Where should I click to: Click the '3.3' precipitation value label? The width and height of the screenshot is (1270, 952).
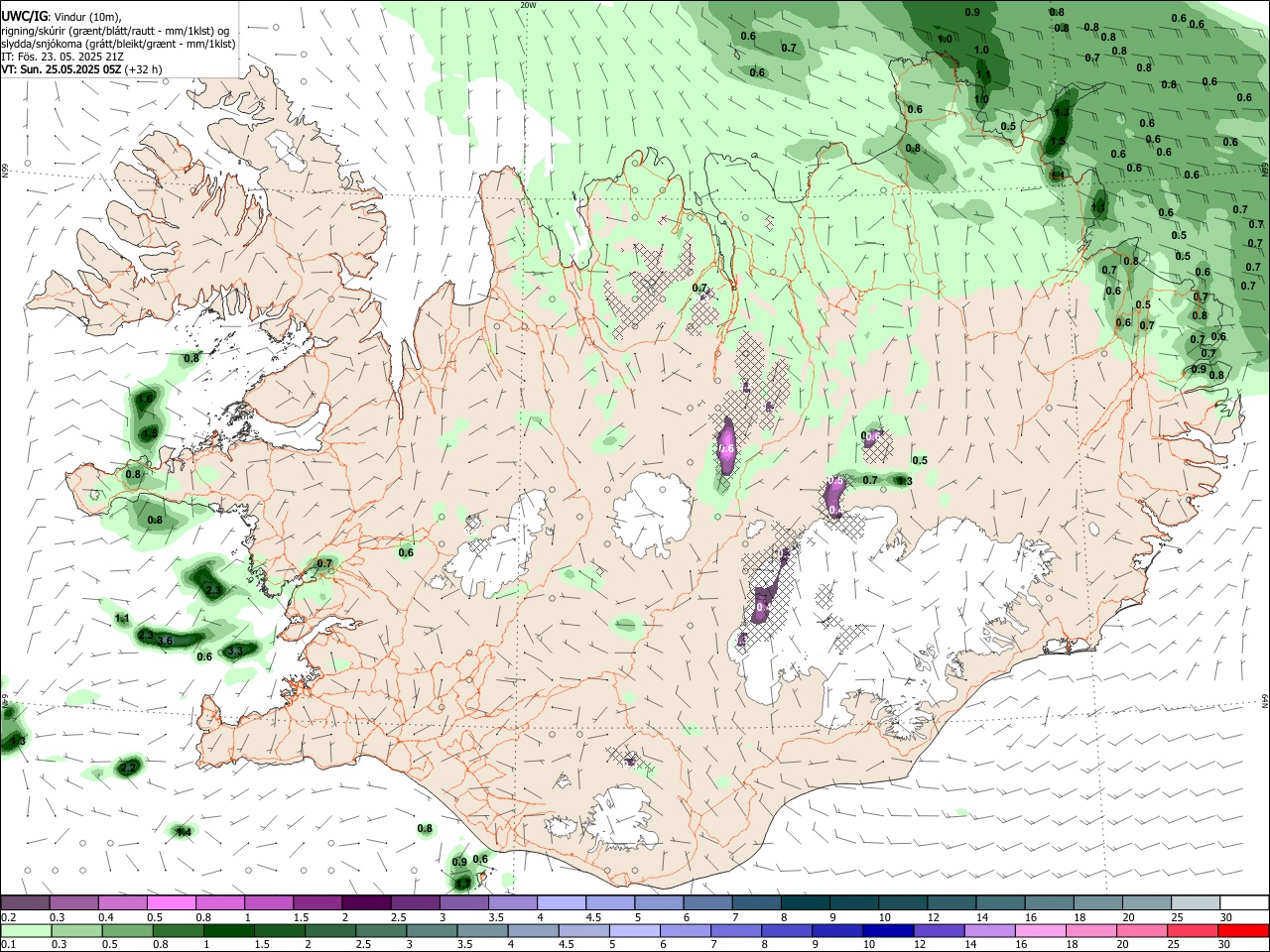[x=235, y=652]
